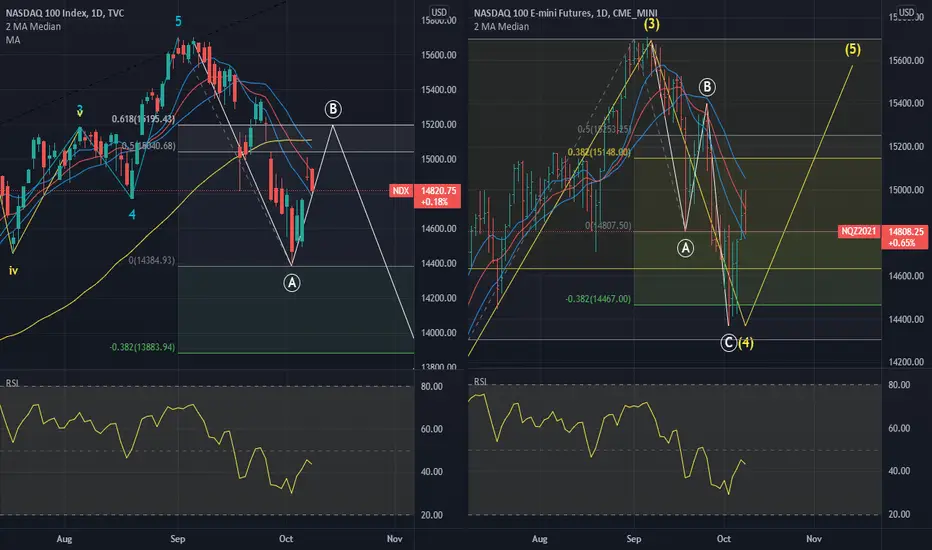Select circled A label on futures chart
Viewport: 932px width, 550px height.
685,248
